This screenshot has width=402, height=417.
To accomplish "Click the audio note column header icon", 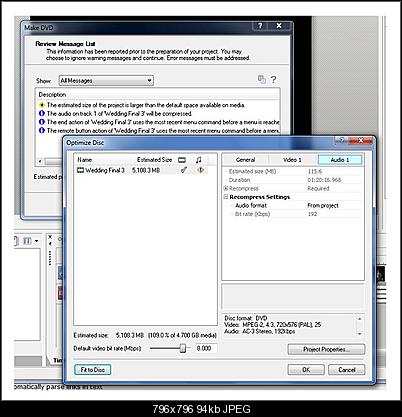I will [199, 160].
